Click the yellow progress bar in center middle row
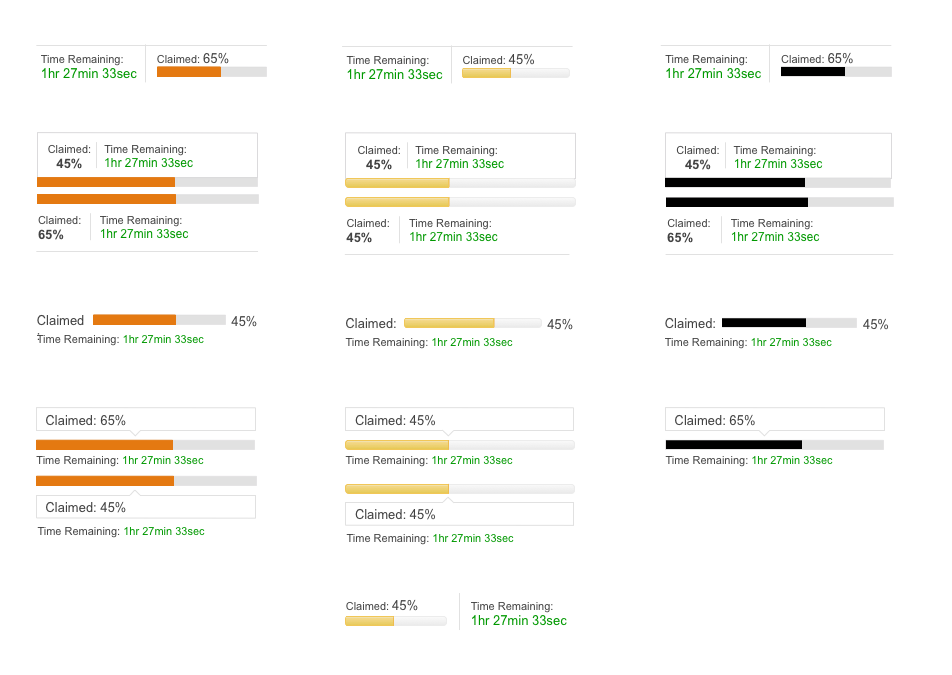The image size is (952, 675). (x=460, y=182)
